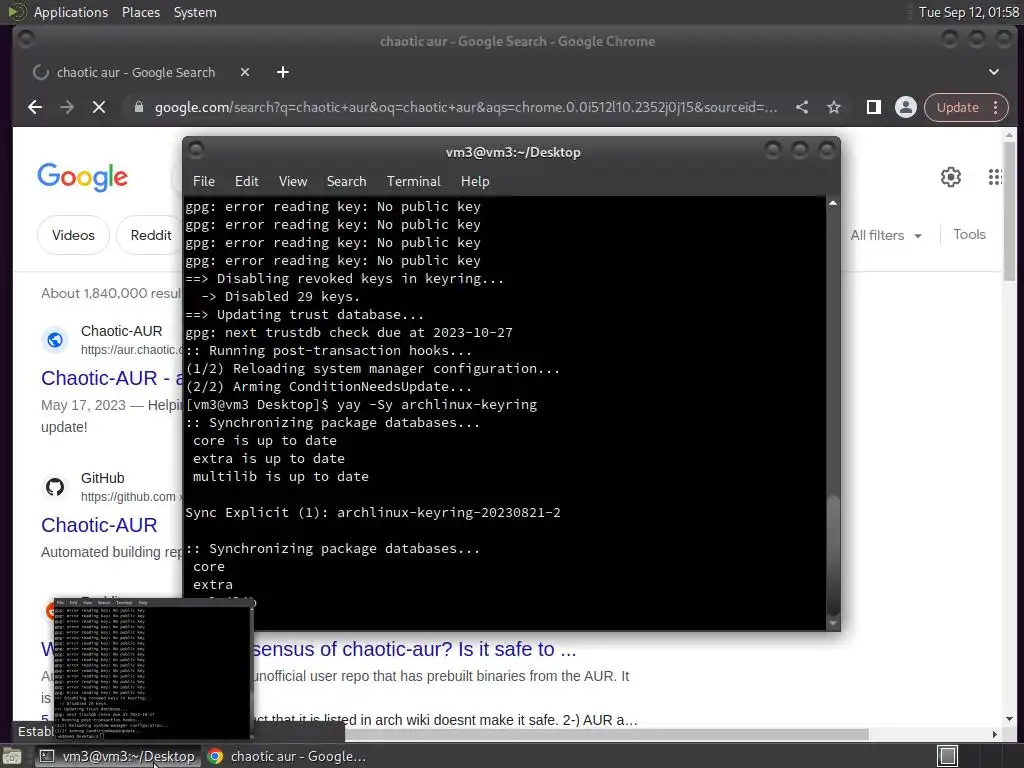
Task: Click the clock in top panel
Action: tap(968, 12)
